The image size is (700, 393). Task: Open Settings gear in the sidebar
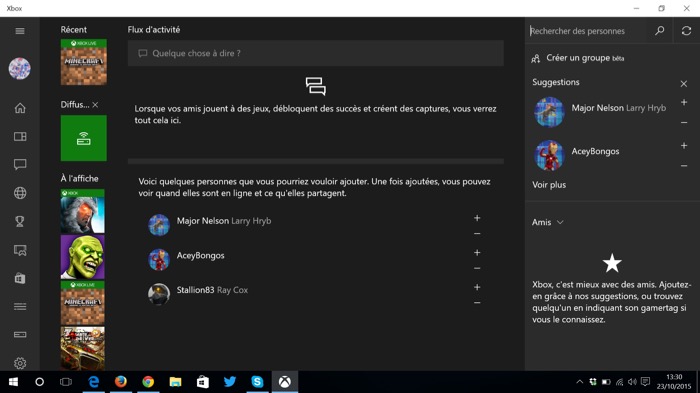click(x=20, y=363)
